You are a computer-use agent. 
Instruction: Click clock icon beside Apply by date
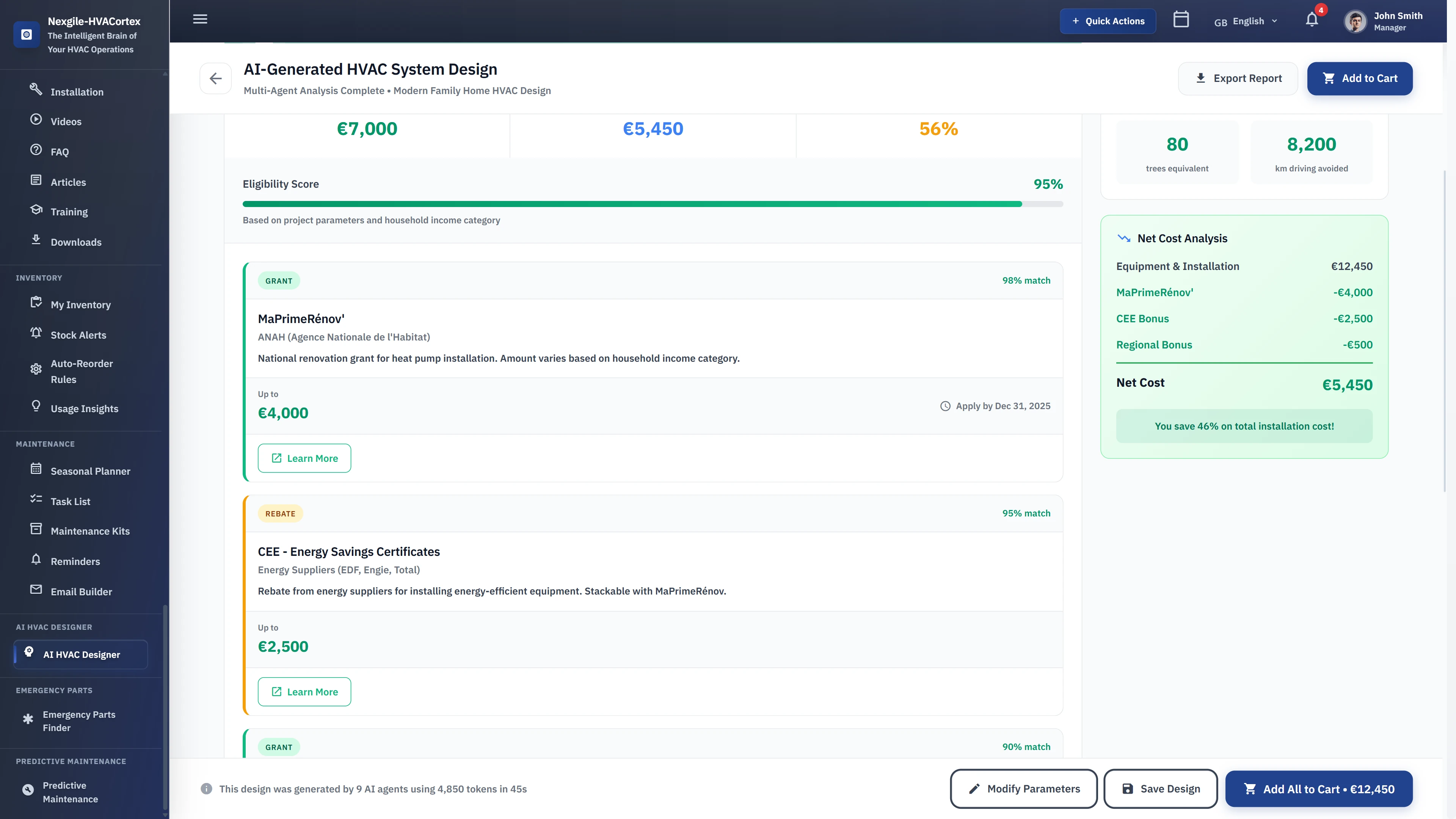click(x=945, y=406)
